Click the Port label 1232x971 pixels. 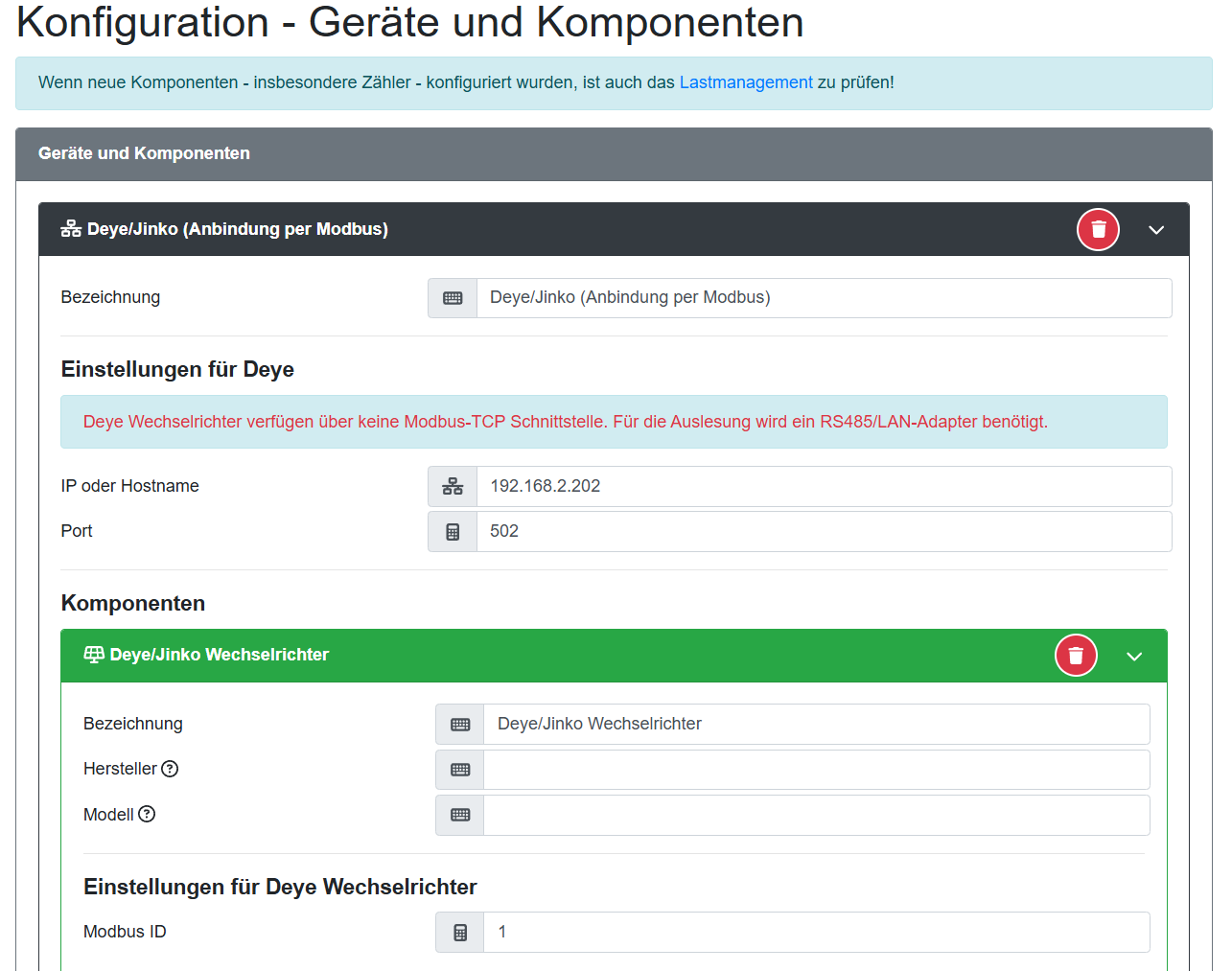coord(77,531)
